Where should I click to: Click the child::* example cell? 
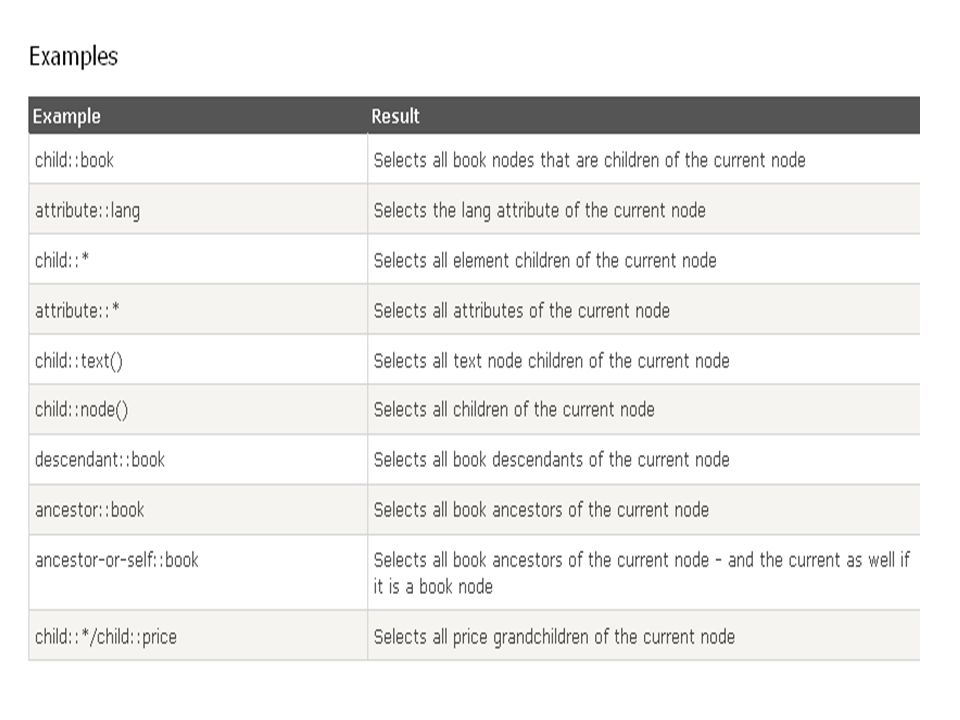[198, 260]
